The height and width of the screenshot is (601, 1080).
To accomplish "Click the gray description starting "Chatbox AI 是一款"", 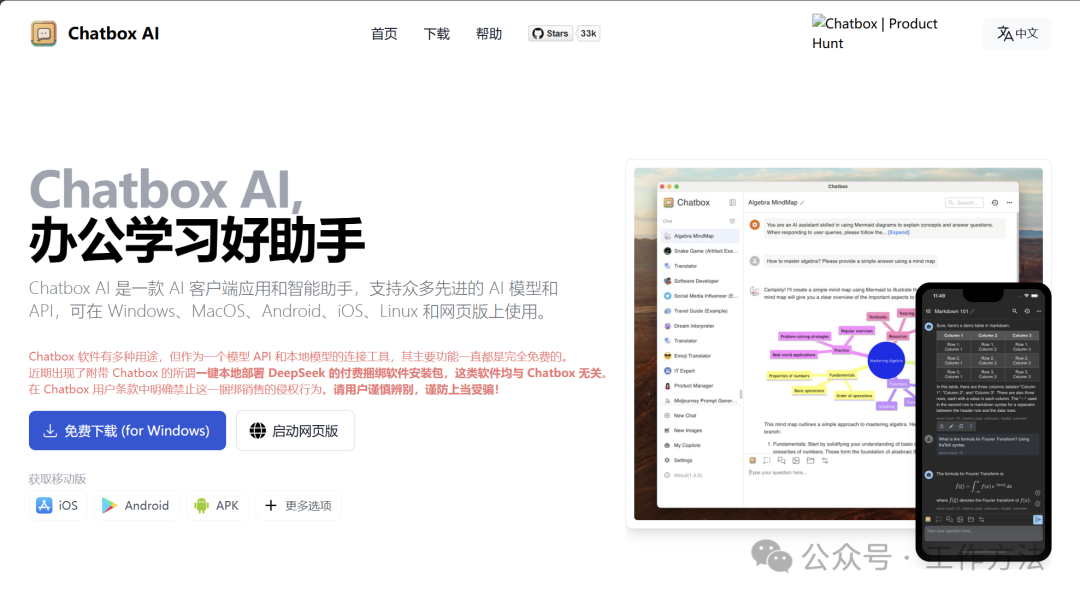I will click(293, 299).
